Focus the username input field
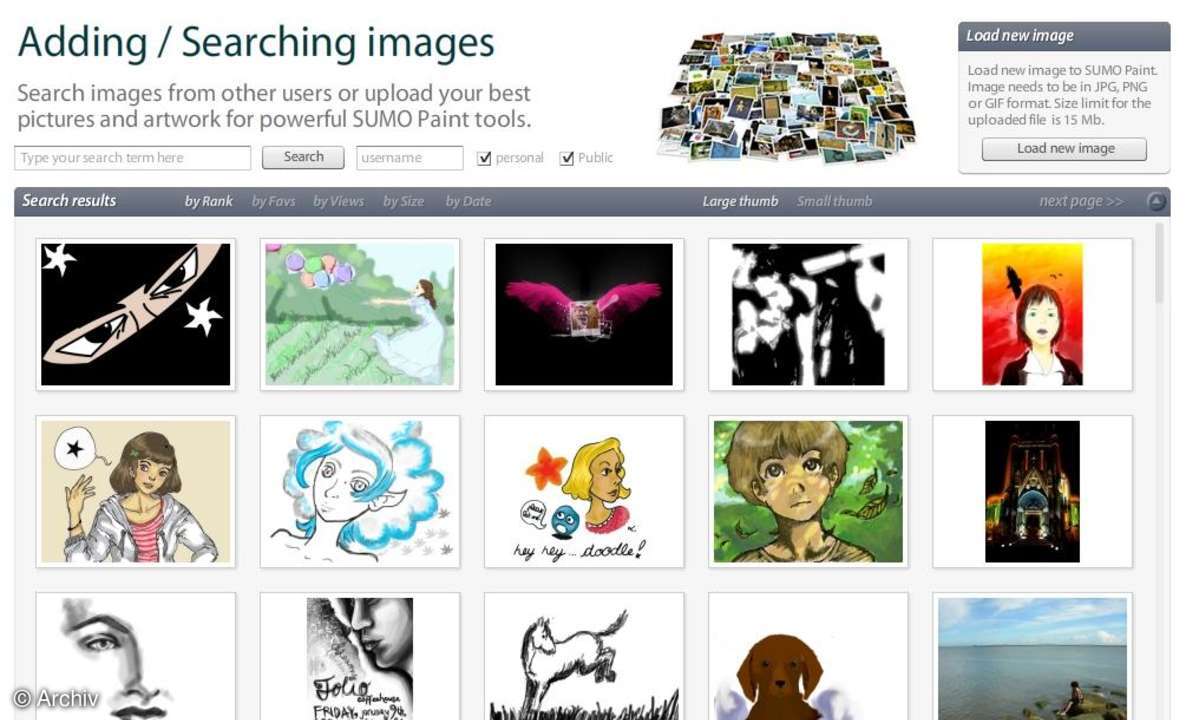1199x720 pixels. (x=410, y=158)
